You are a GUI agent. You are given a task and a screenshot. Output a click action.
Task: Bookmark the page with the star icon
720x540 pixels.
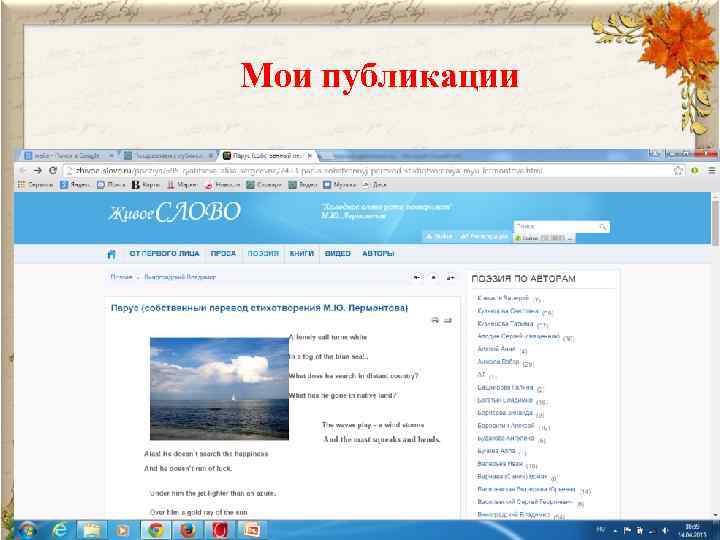pyautogui.click(x=678, y=171)
